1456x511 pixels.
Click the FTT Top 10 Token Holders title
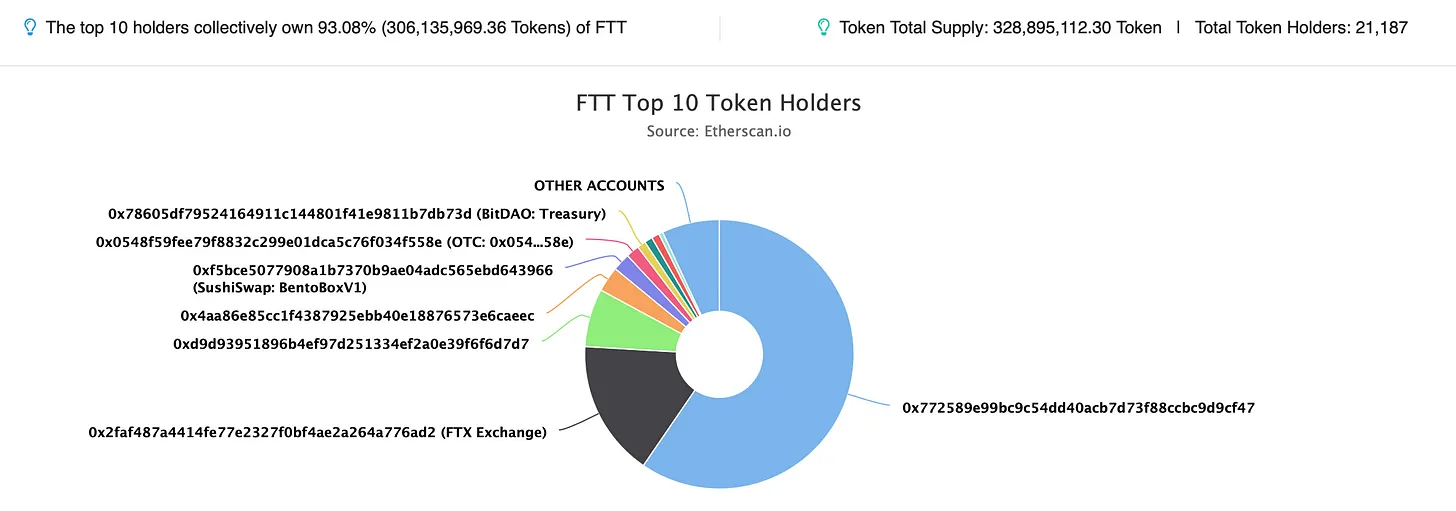[x=718, y=103]
